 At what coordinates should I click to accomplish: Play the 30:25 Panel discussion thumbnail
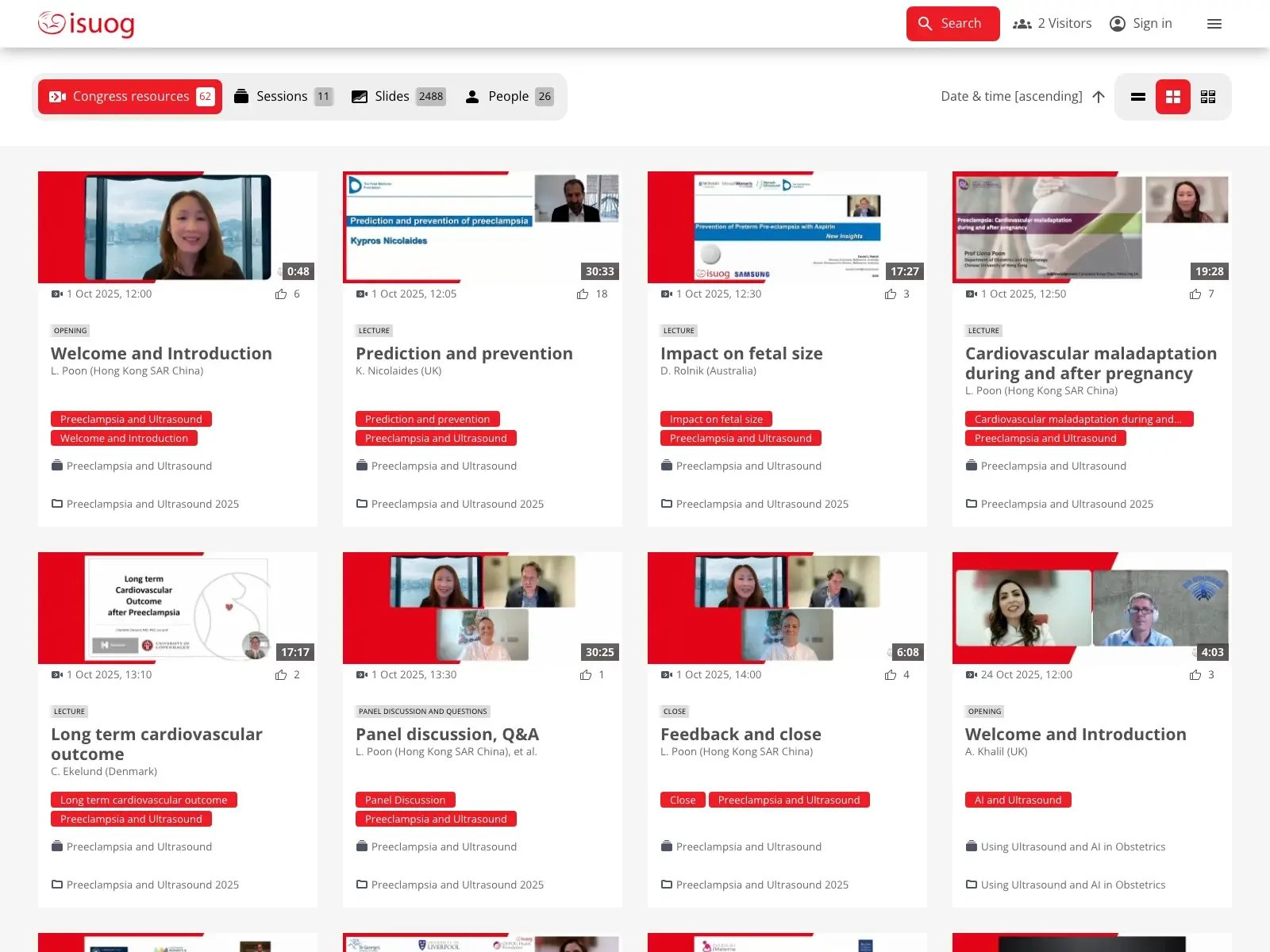[483, 608]
